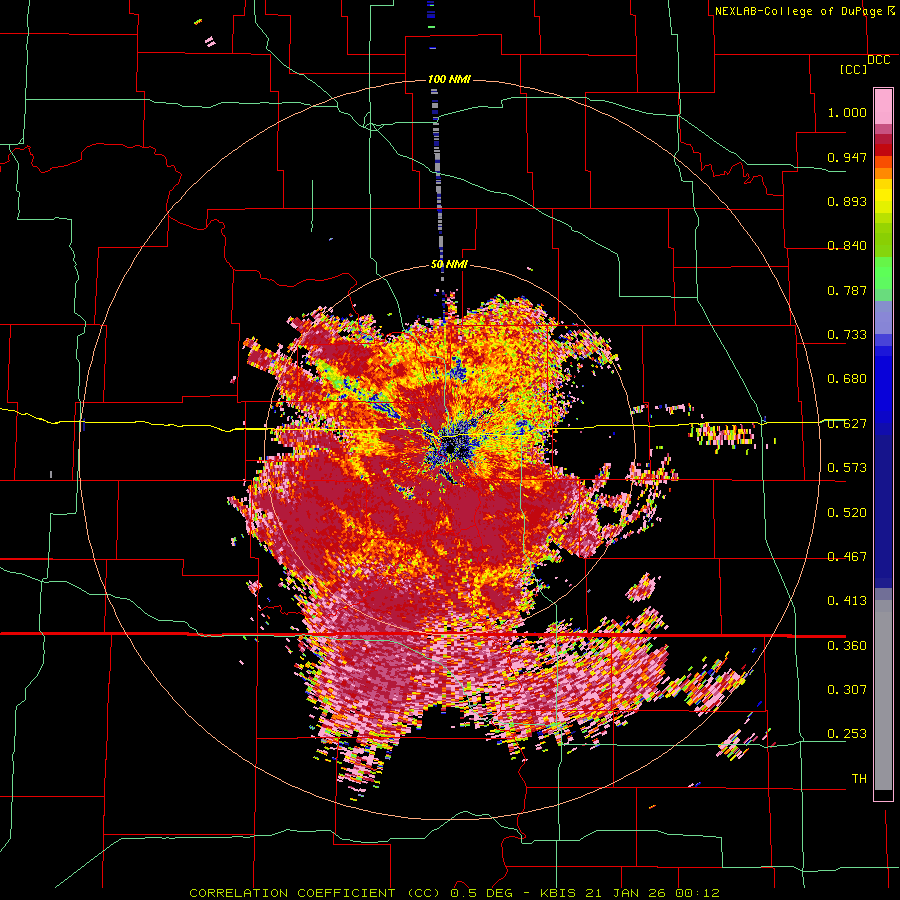Click the 0.893 color scale value

tap(847, 201)
